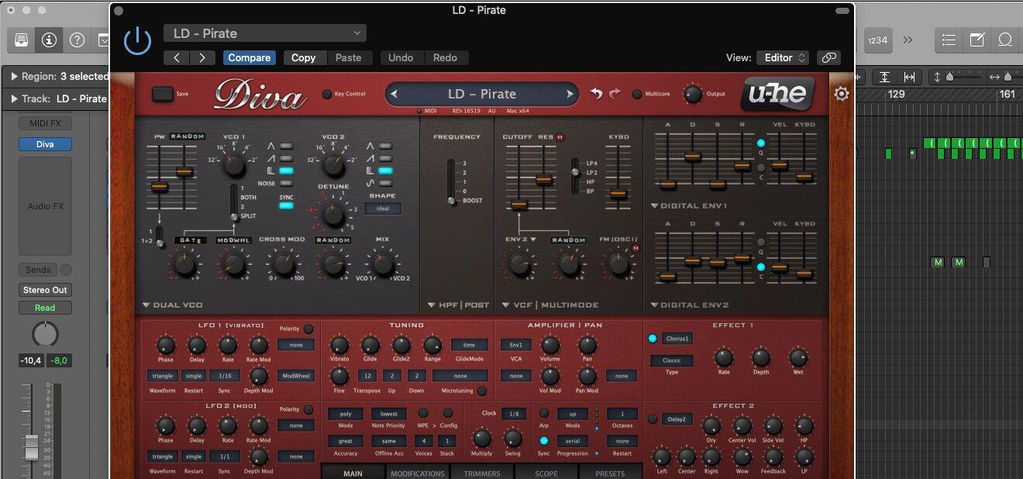The width and height of the screenshot is (1023, 479).
Task: Toggle LFO 1 Polarity LED
Action: [x=308, y=329]
